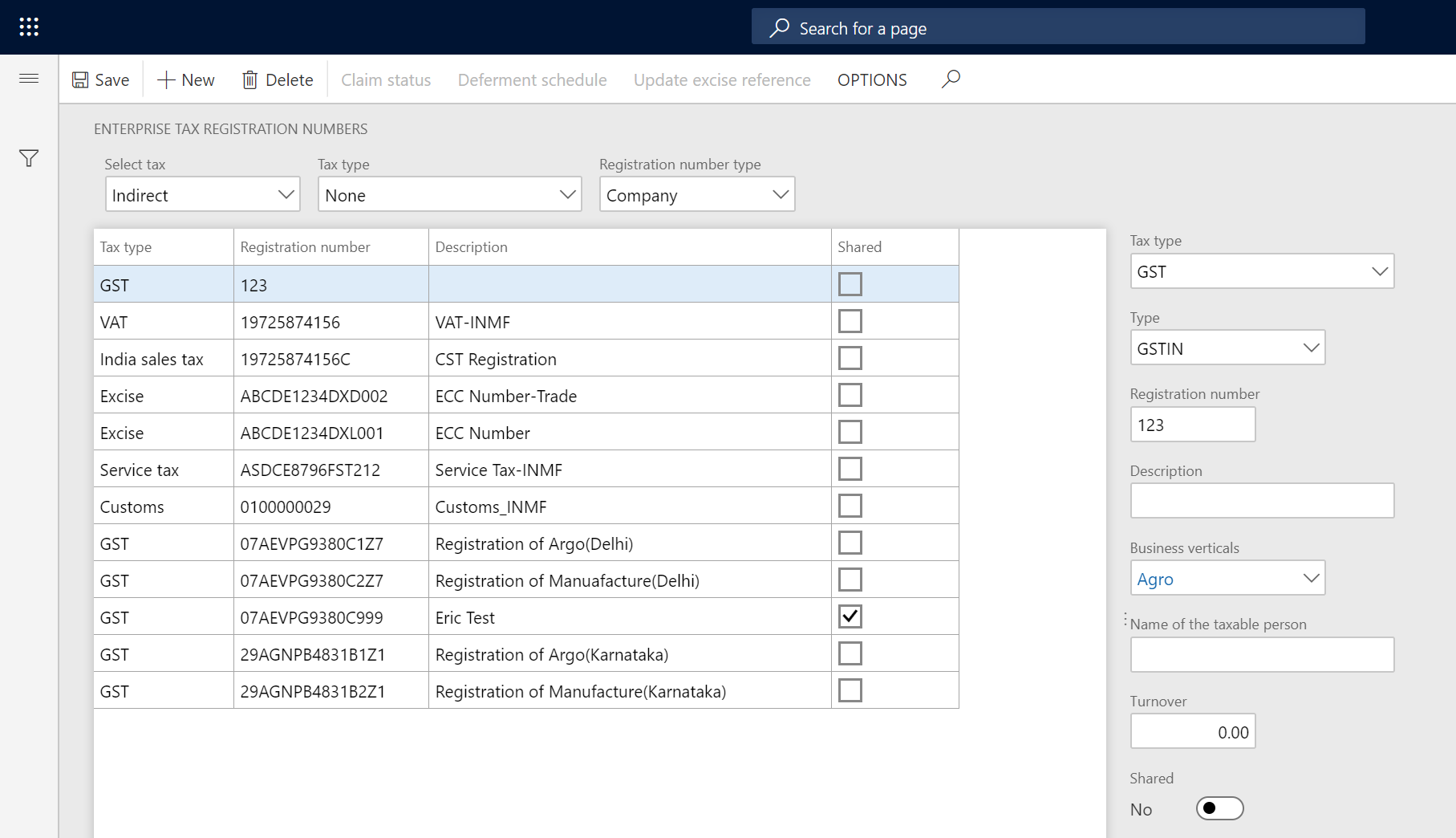
Task: Click the Registration number input showing 123
Action: pyautogui.click(x=1193, y=425)
